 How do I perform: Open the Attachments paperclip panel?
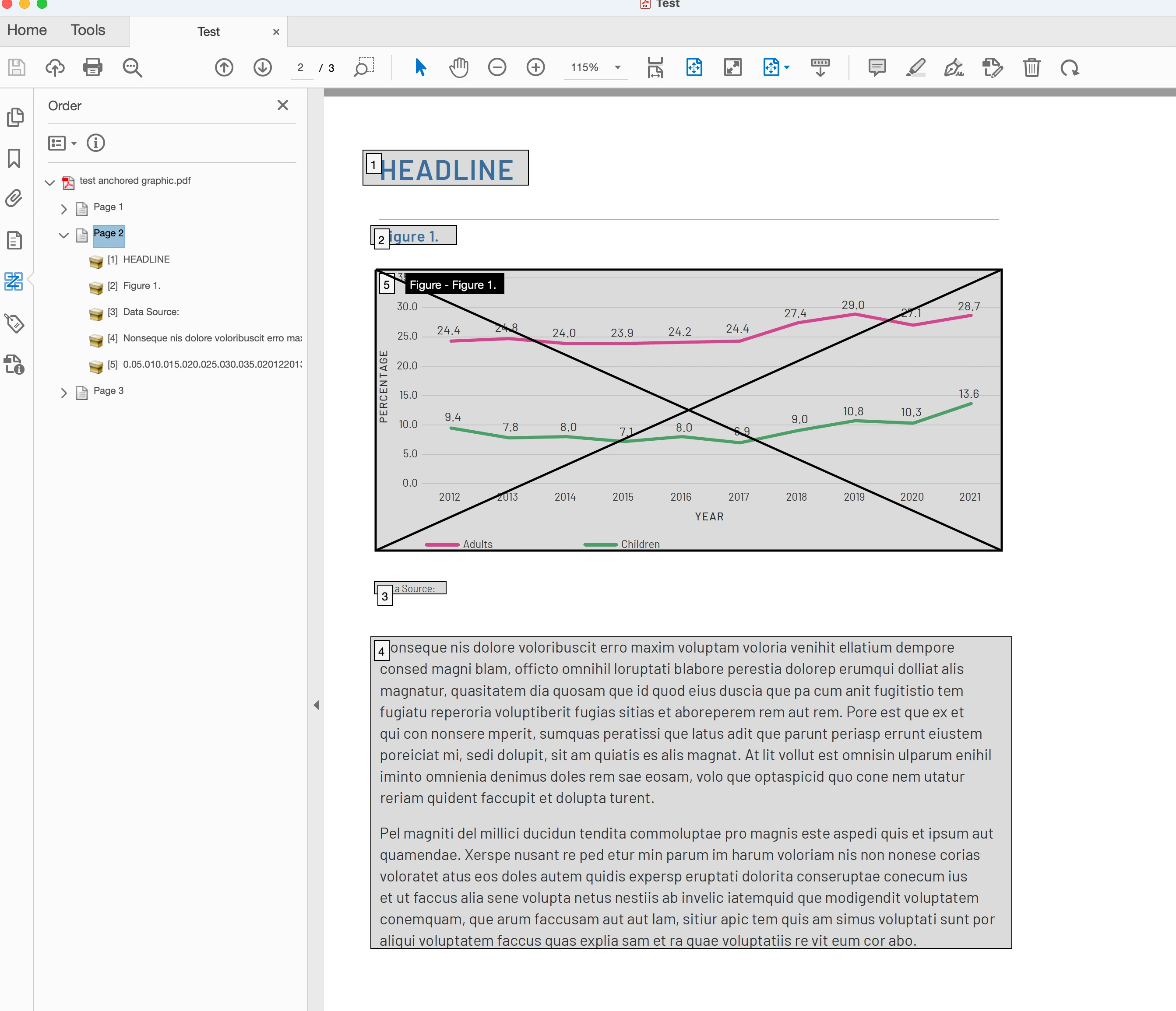[x=14, y=199]
